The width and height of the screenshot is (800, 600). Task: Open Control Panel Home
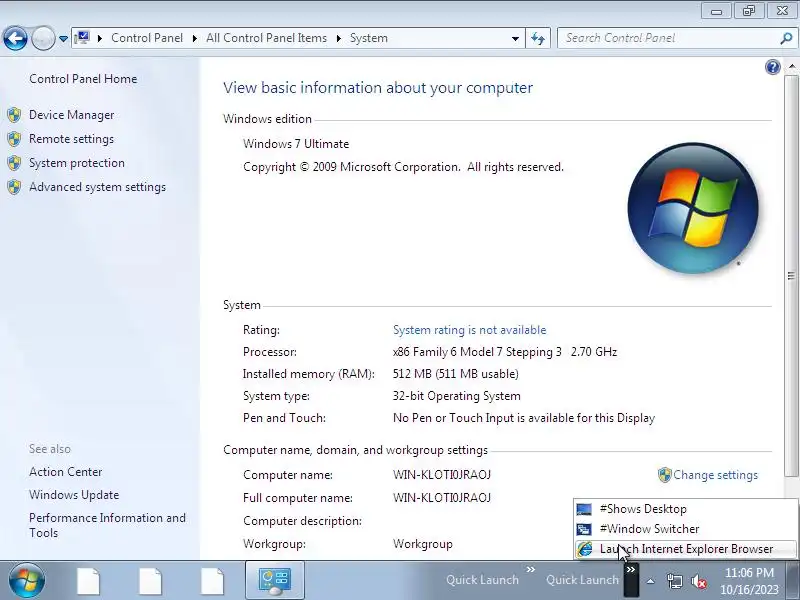83,79
